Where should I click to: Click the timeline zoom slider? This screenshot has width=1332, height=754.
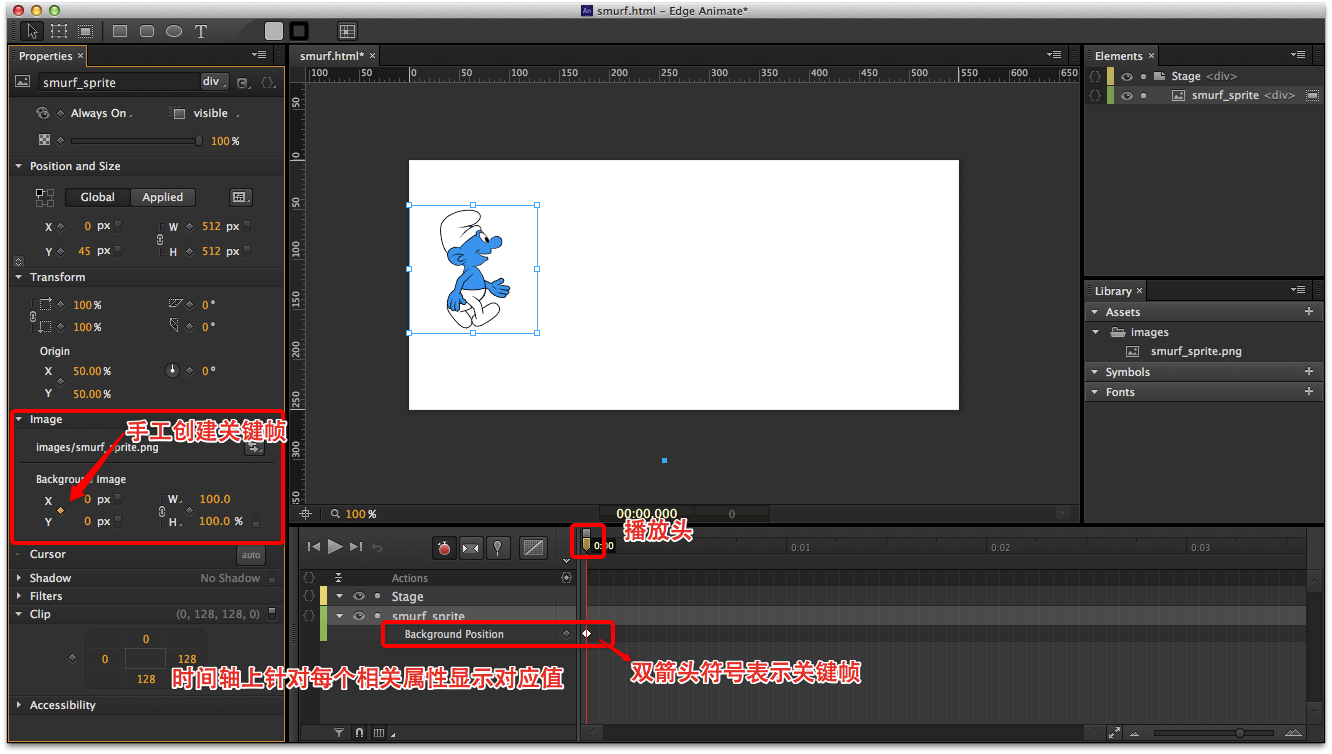coord(1239,733)
